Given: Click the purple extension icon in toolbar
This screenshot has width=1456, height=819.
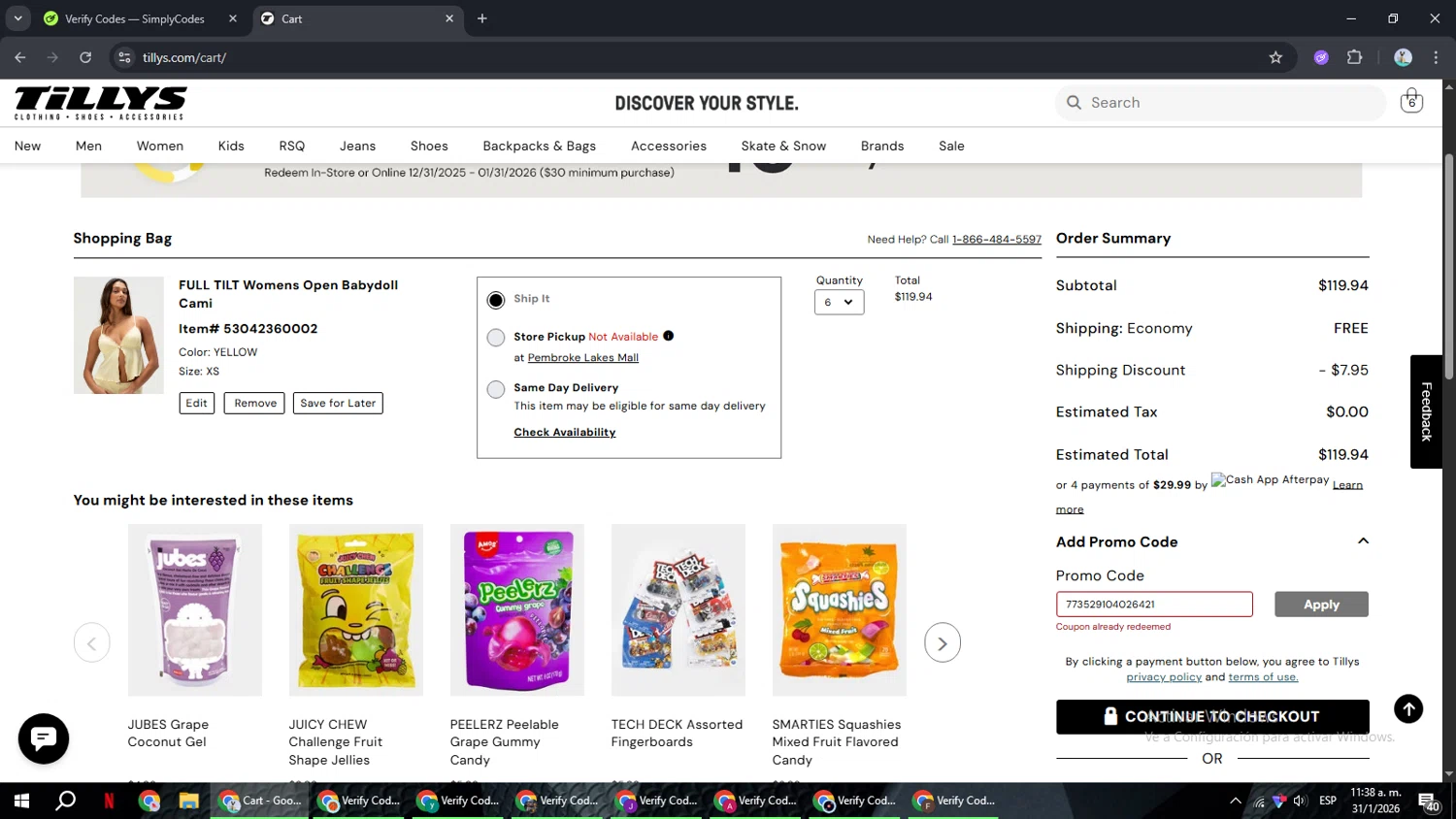Looking at the screenshot, I should point(1321,57).
